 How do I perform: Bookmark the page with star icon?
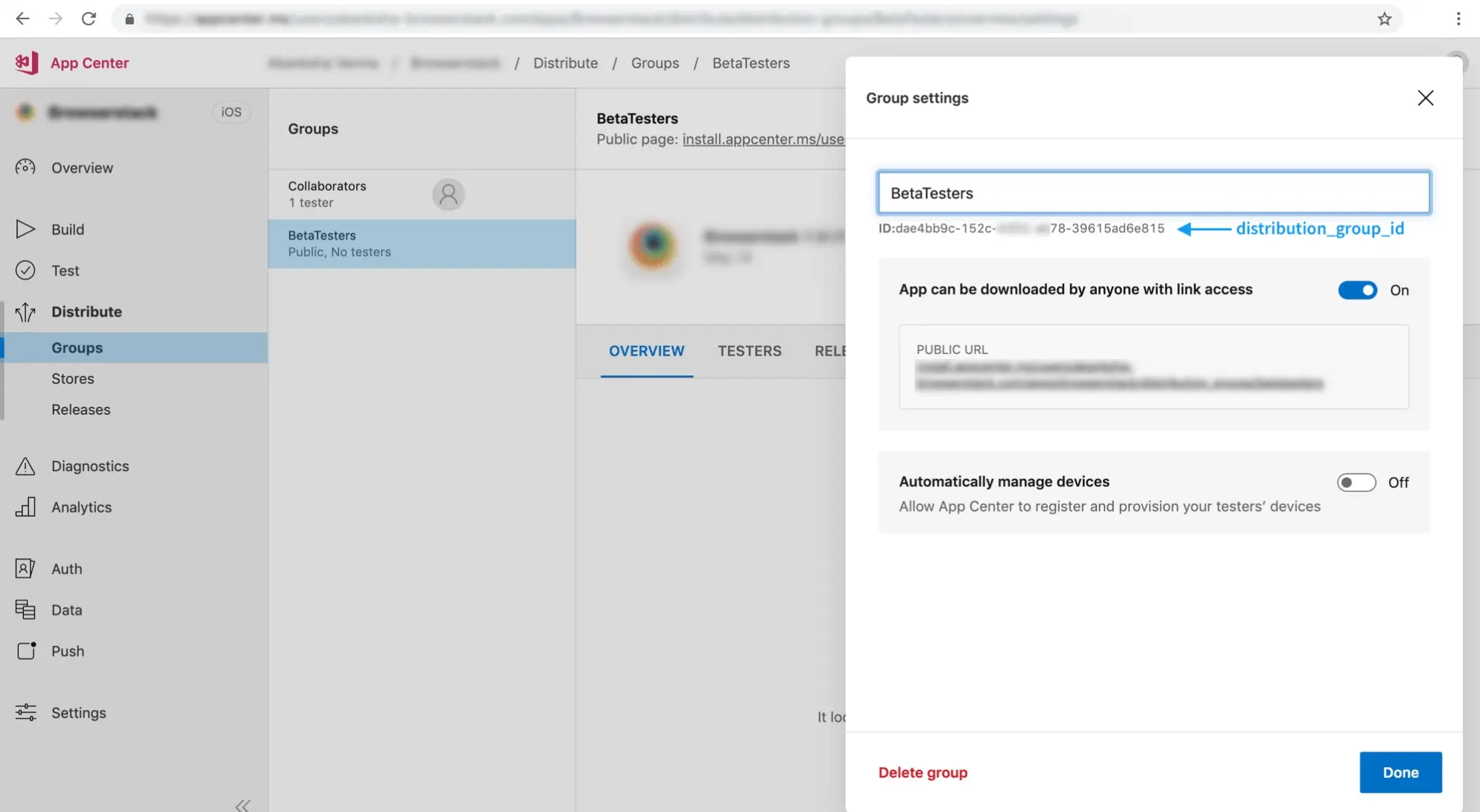pos(1384,19)
